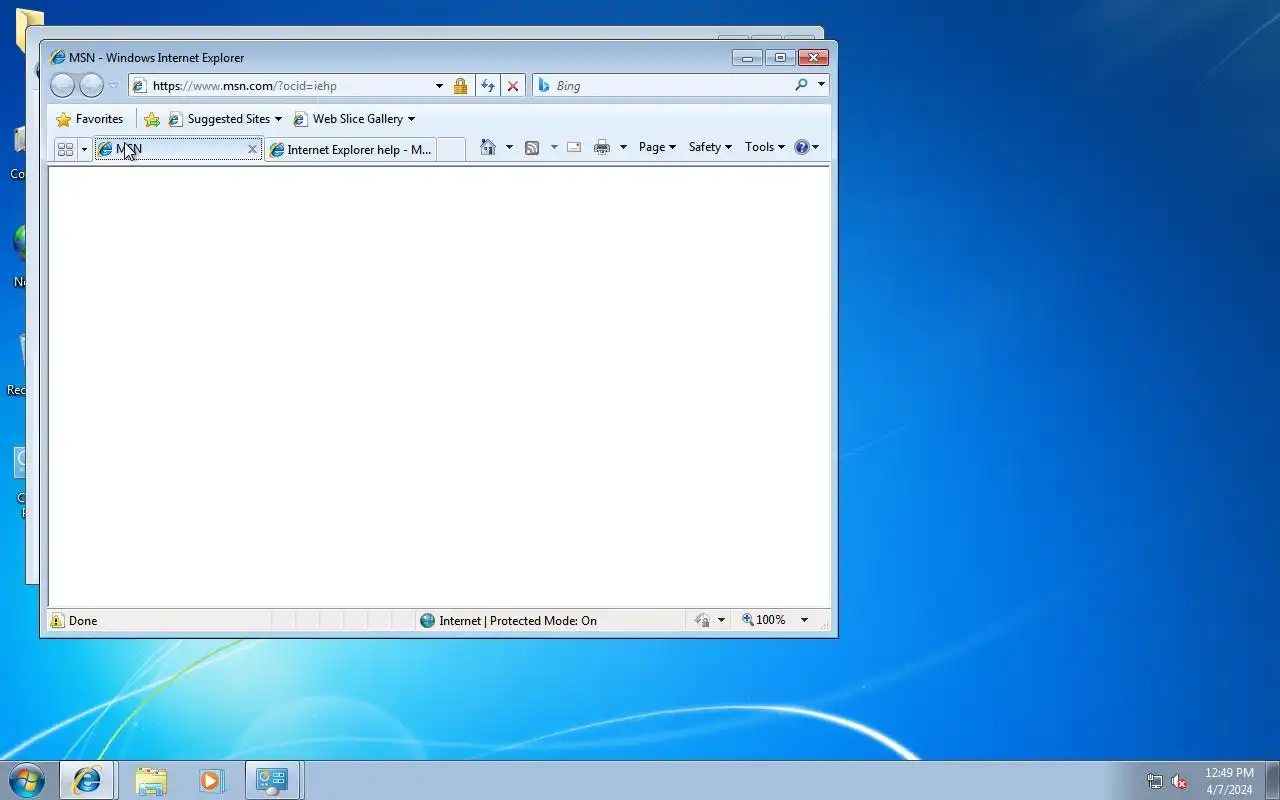Viewport: 1280px width, 800px height.
Task: Open Windows Media Player from the taskbar
Action: [211, 780]
